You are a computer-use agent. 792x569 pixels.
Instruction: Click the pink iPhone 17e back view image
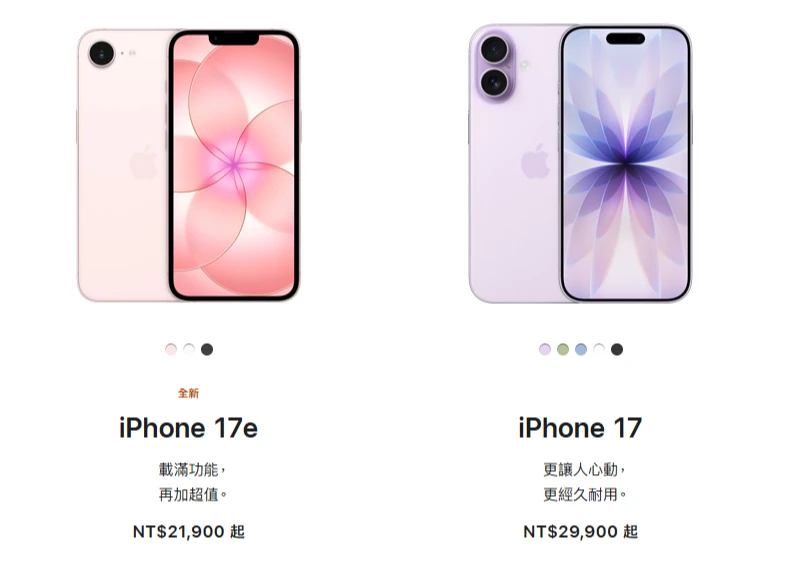pos(123,165)
